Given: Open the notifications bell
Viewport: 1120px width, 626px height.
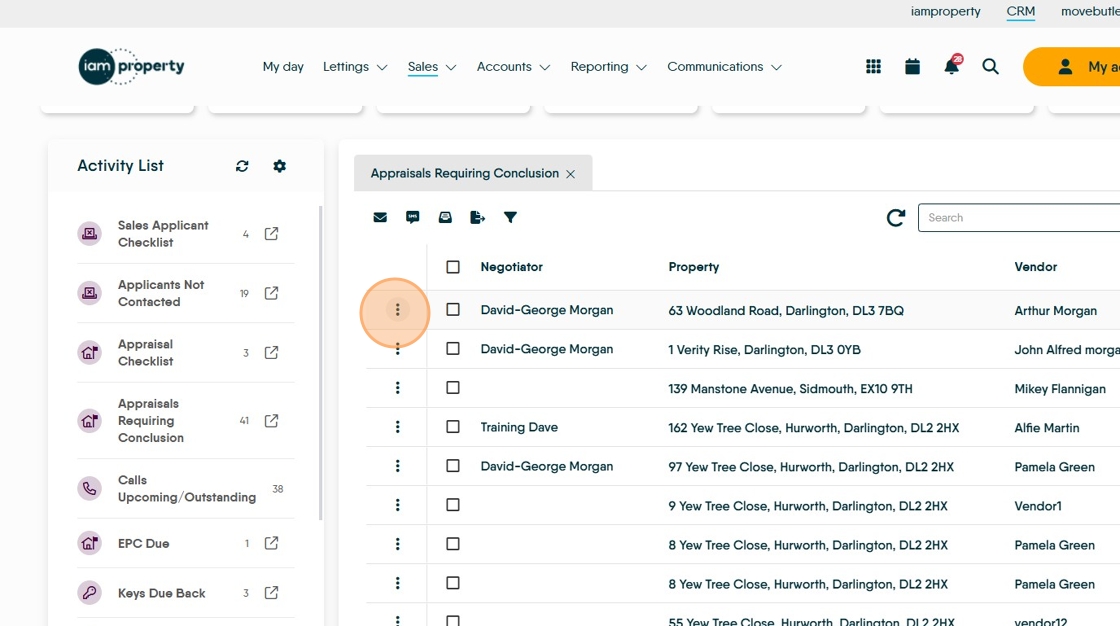Looking at the screenshot, I should (x=952, y=66).
